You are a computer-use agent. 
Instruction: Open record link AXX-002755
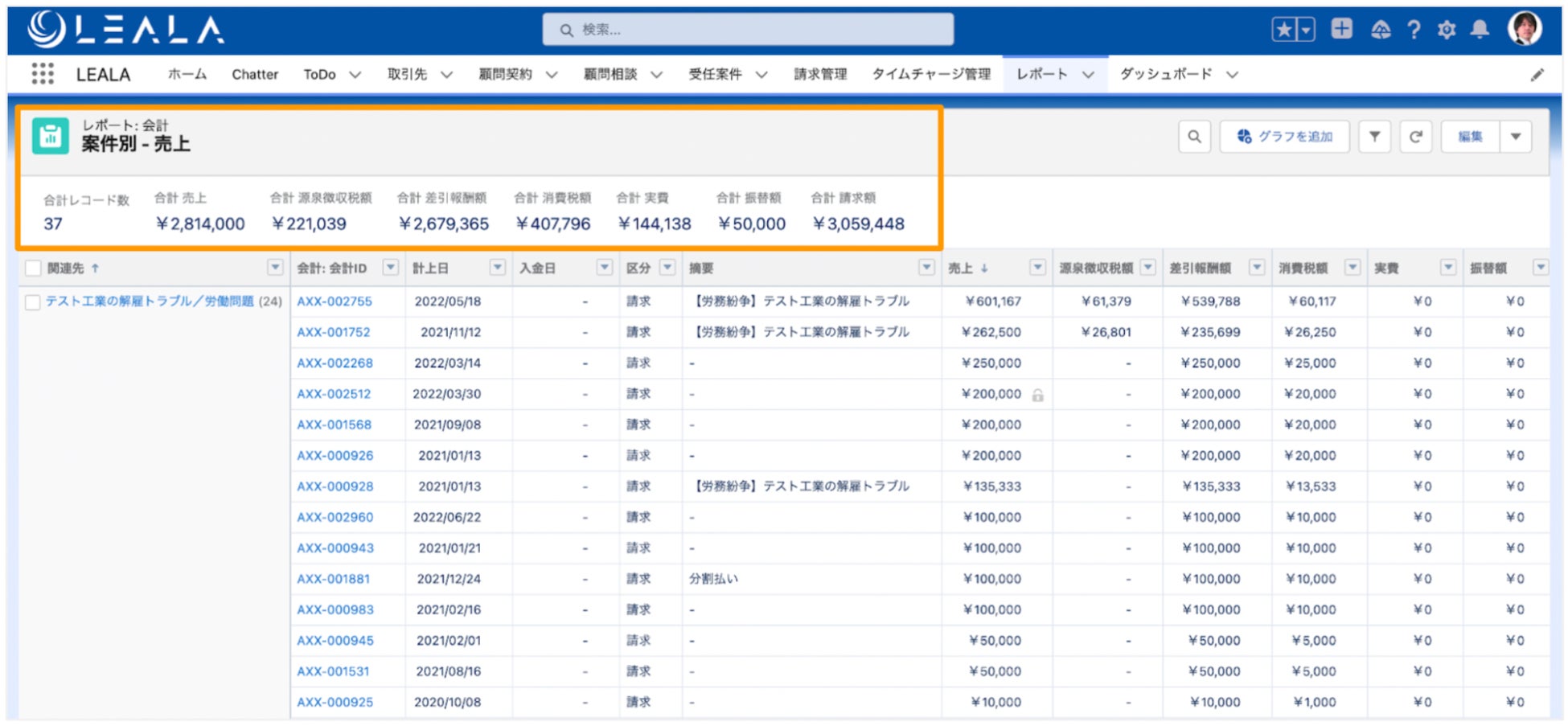335,301
